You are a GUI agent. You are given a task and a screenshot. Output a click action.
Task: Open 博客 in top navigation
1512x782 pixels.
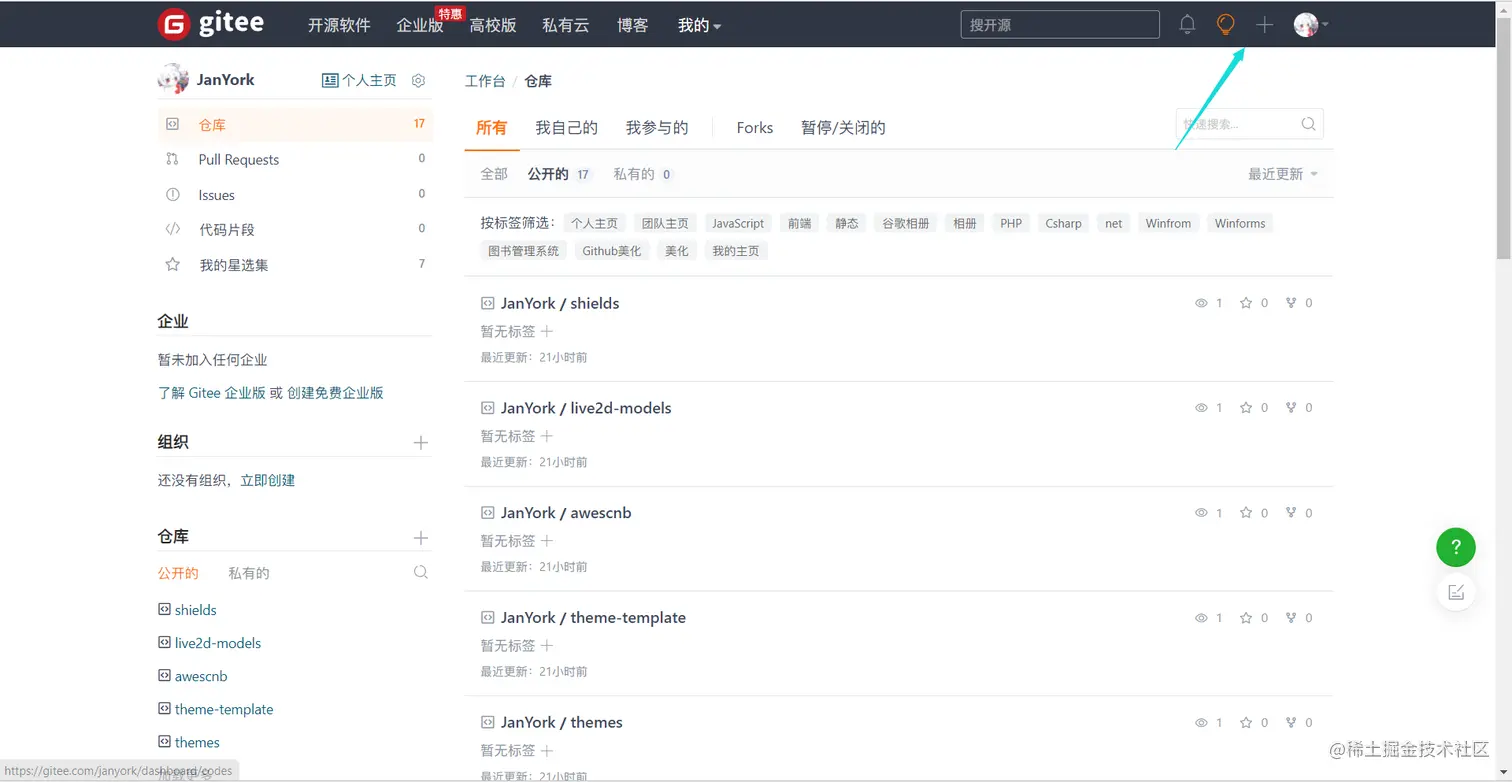pyautogui.click(x=633, y=25)
